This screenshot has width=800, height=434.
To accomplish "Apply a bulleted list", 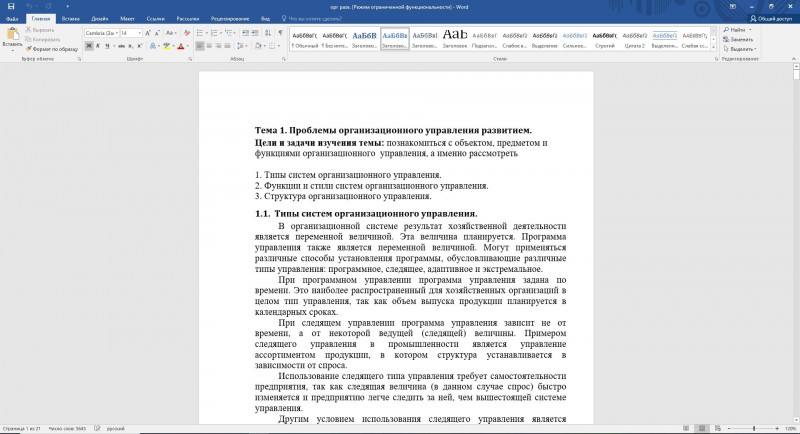I will (199, 33).
